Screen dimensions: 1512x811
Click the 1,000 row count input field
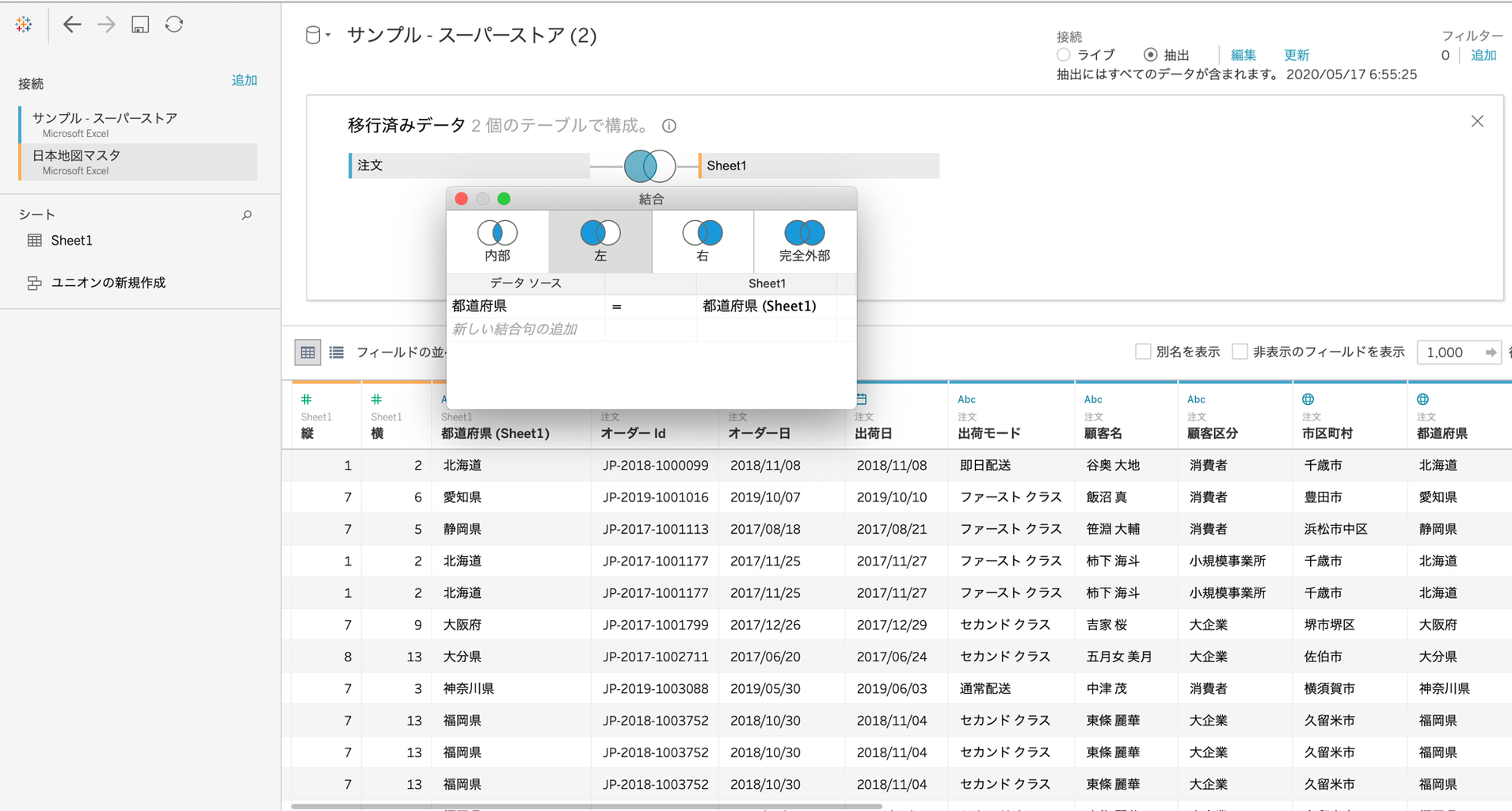tap(1449, 352)
